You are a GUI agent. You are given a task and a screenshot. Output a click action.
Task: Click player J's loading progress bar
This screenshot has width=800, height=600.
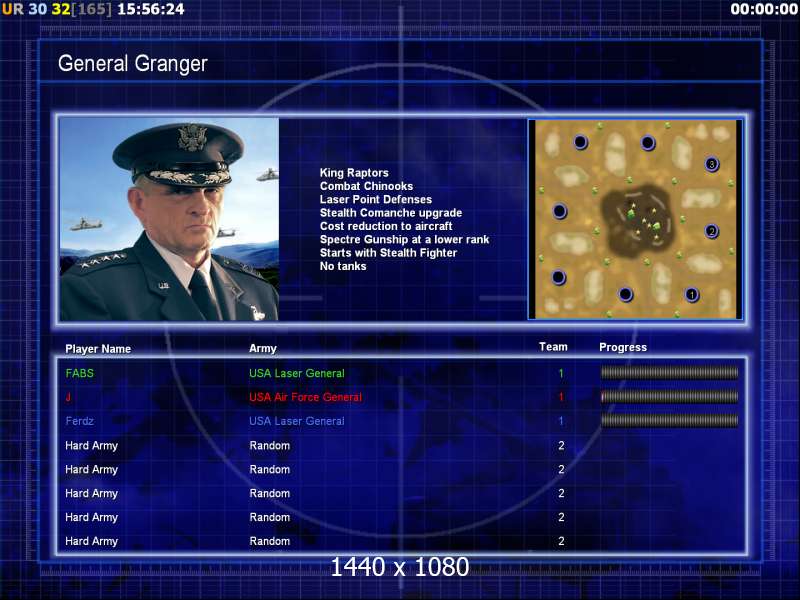click(669, 396)
